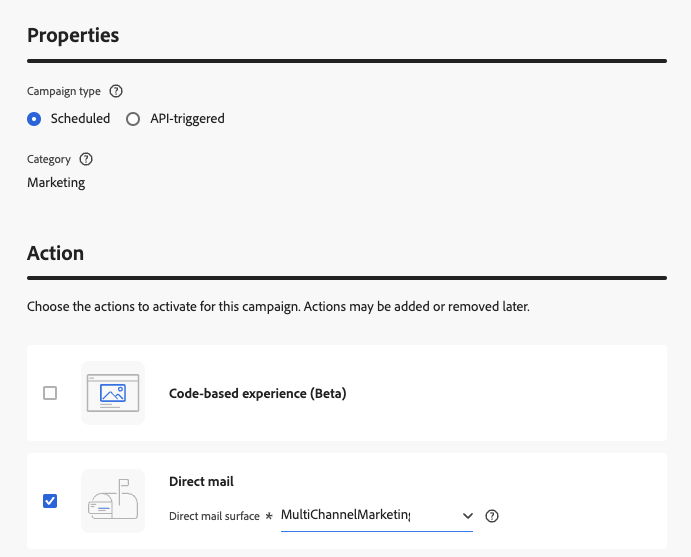The height and width of the screenshot is (557, 691).
Task: Click the Marketing category value
Action: [56, 182]
